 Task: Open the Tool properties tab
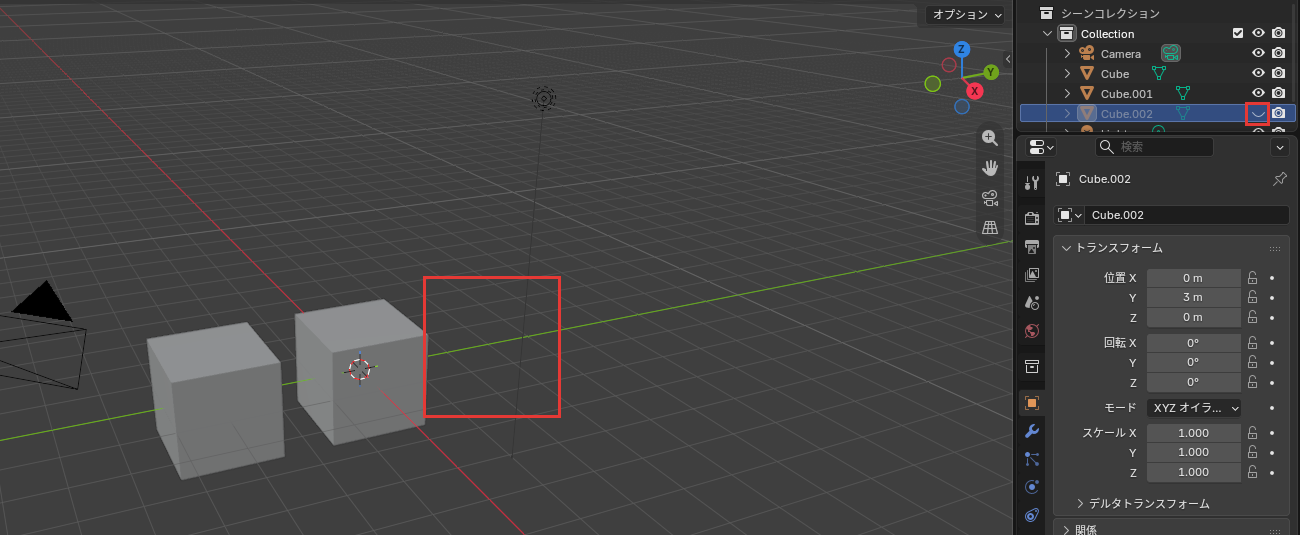1032,182
